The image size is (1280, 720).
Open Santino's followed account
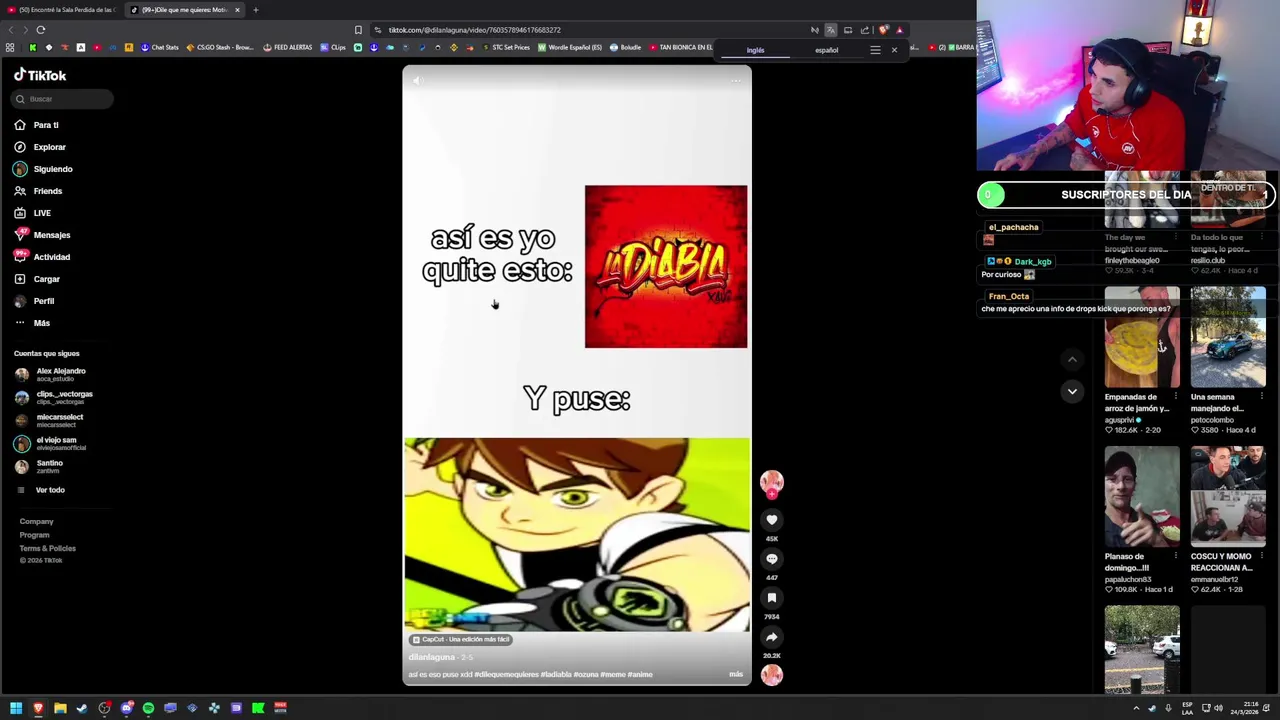point(40,466)
